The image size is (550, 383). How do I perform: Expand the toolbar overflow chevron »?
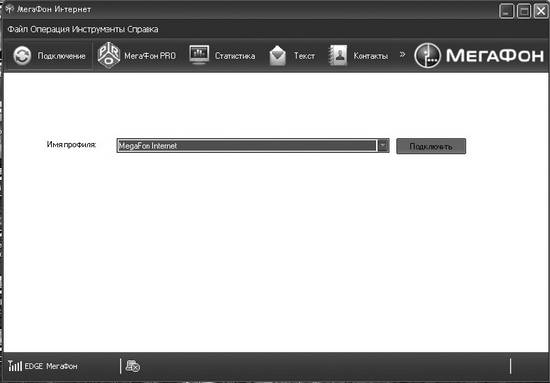(x=402, y=54)
